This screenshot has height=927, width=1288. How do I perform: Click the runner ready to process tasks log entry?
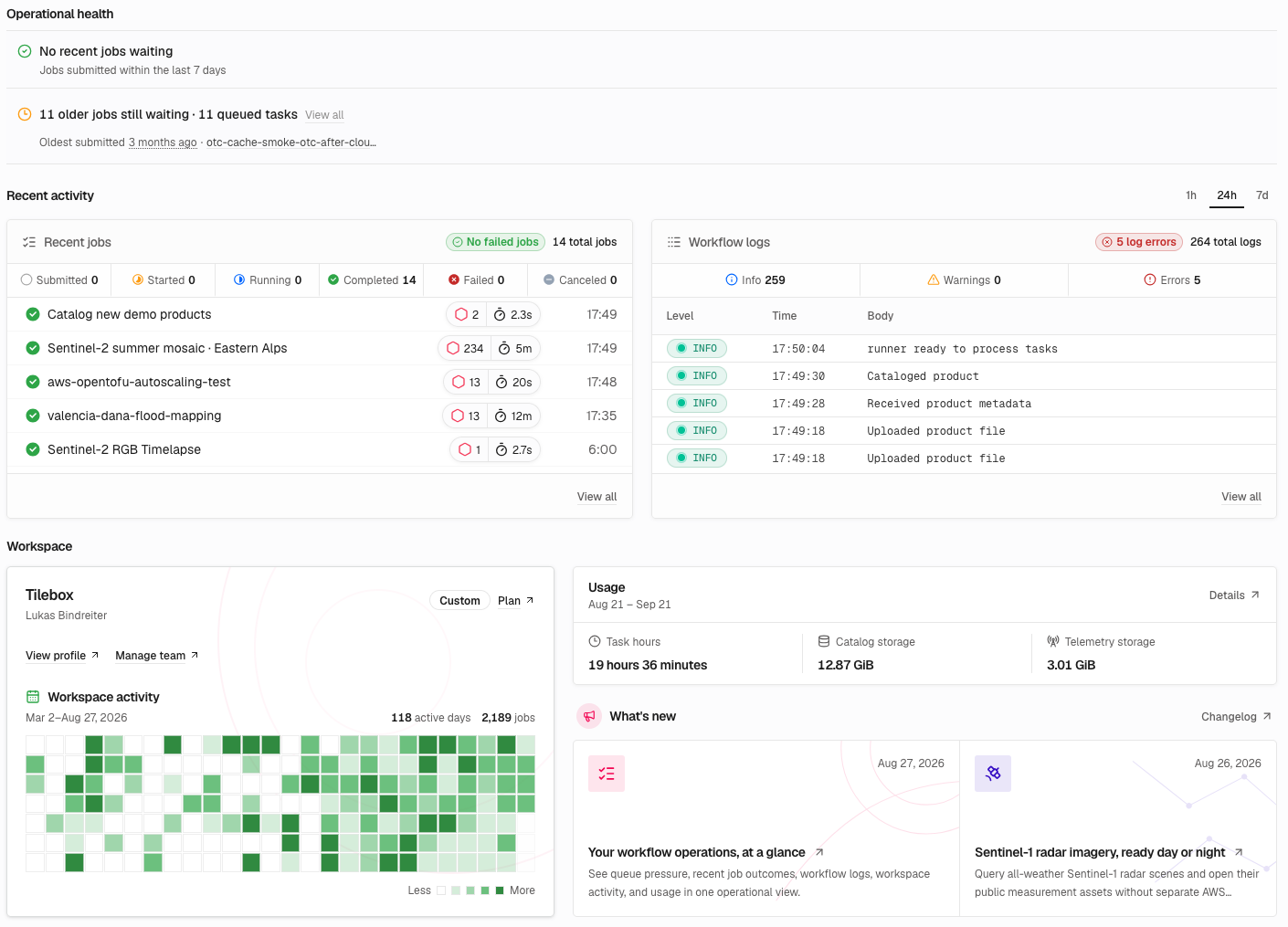pos(964,349)
